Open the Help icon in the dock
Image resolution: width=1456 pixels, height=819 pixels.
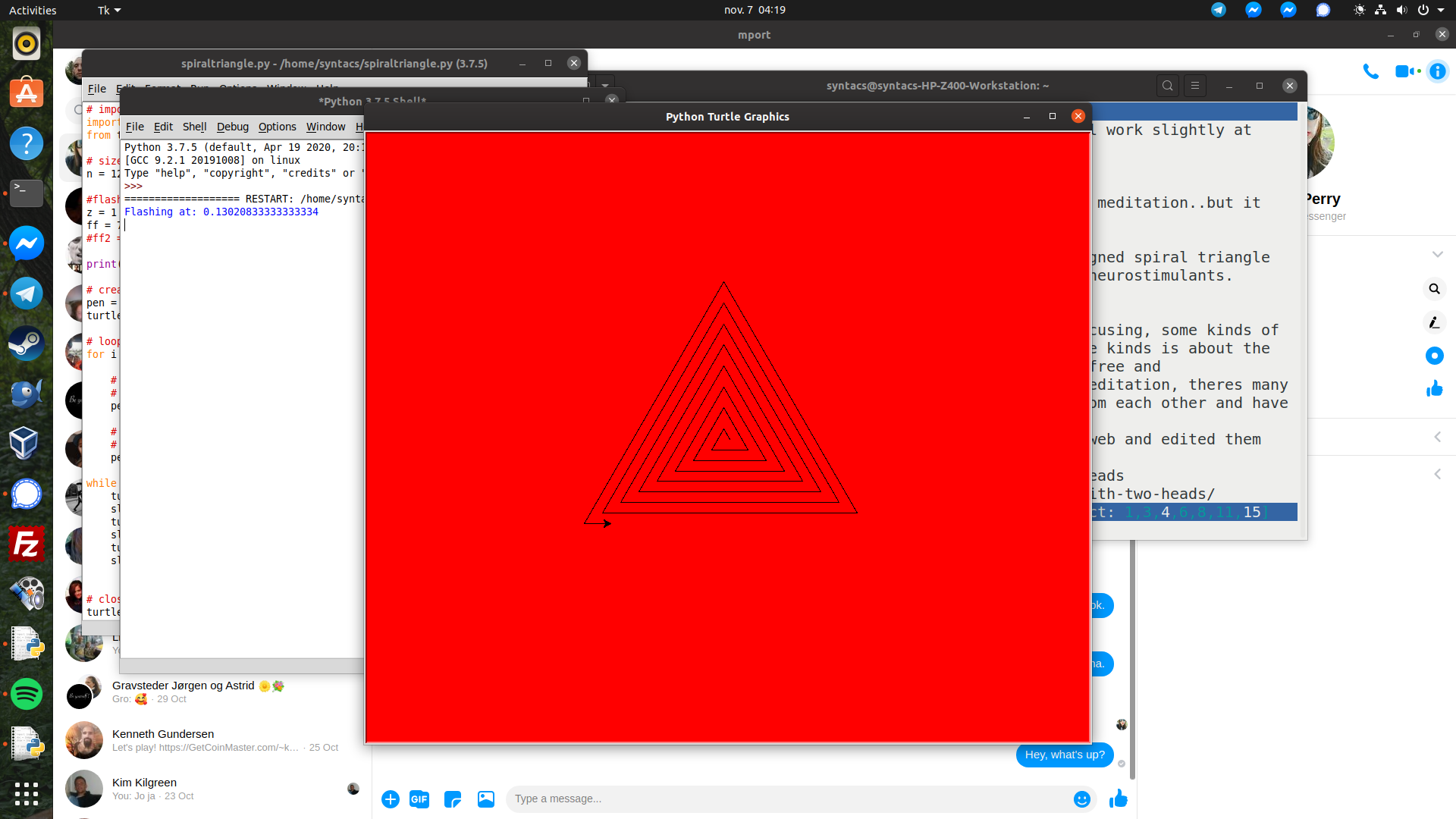tap(27, 143)
